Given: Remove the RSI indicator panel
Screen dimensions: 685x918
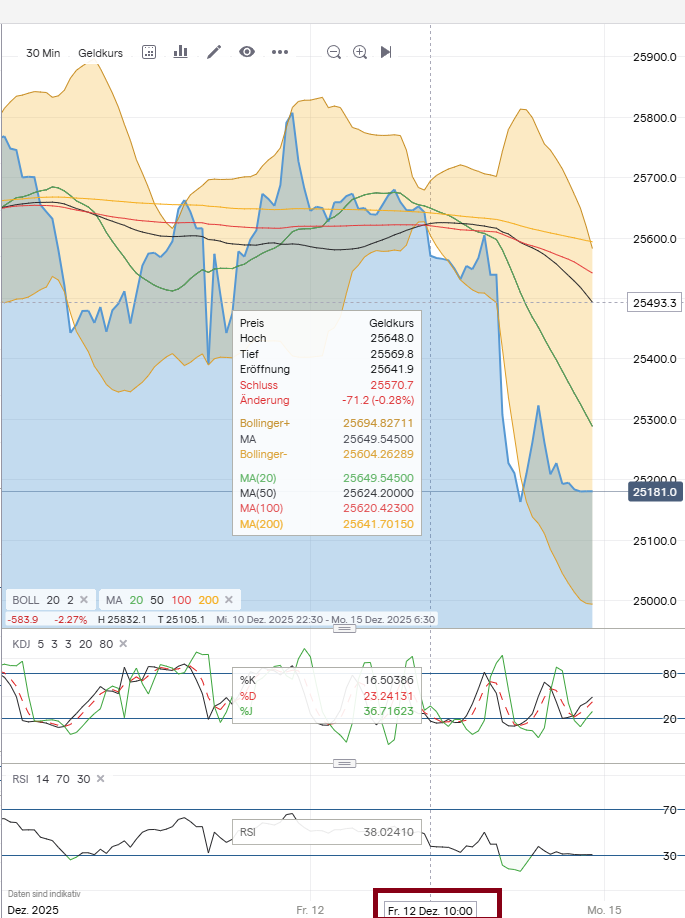Looking at the screenshot, I should (x=100, y=779).
